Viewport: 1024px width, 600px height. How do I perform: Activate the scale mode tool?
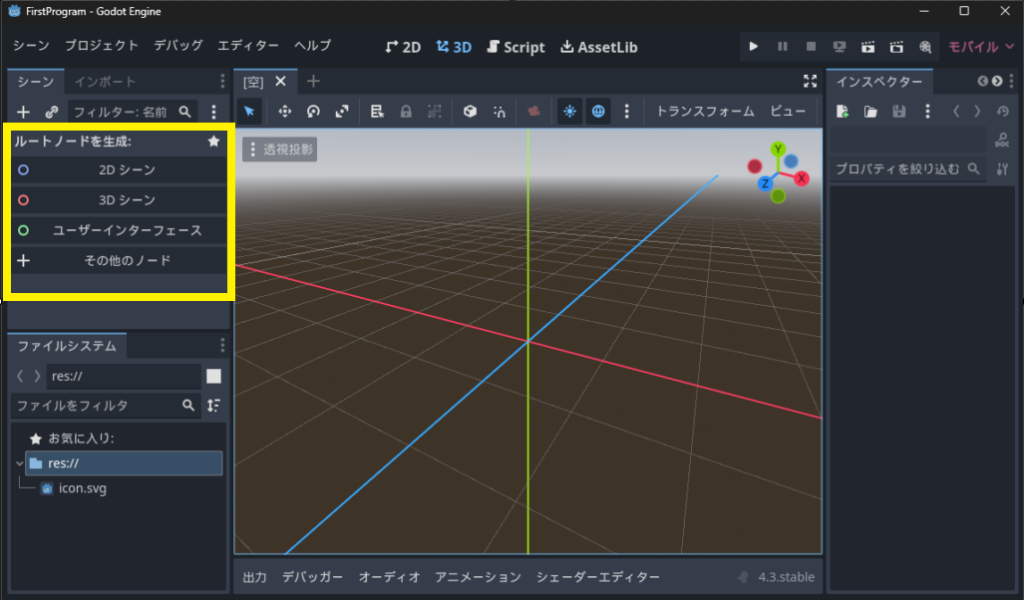[342, 111]
